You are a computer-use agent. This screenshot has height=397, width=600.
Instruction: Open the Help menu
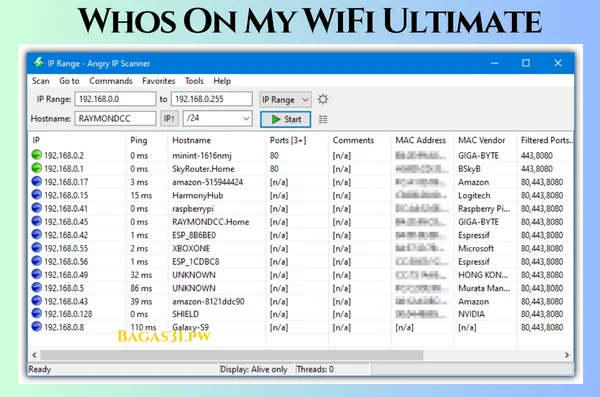click(x=222, y=81)
